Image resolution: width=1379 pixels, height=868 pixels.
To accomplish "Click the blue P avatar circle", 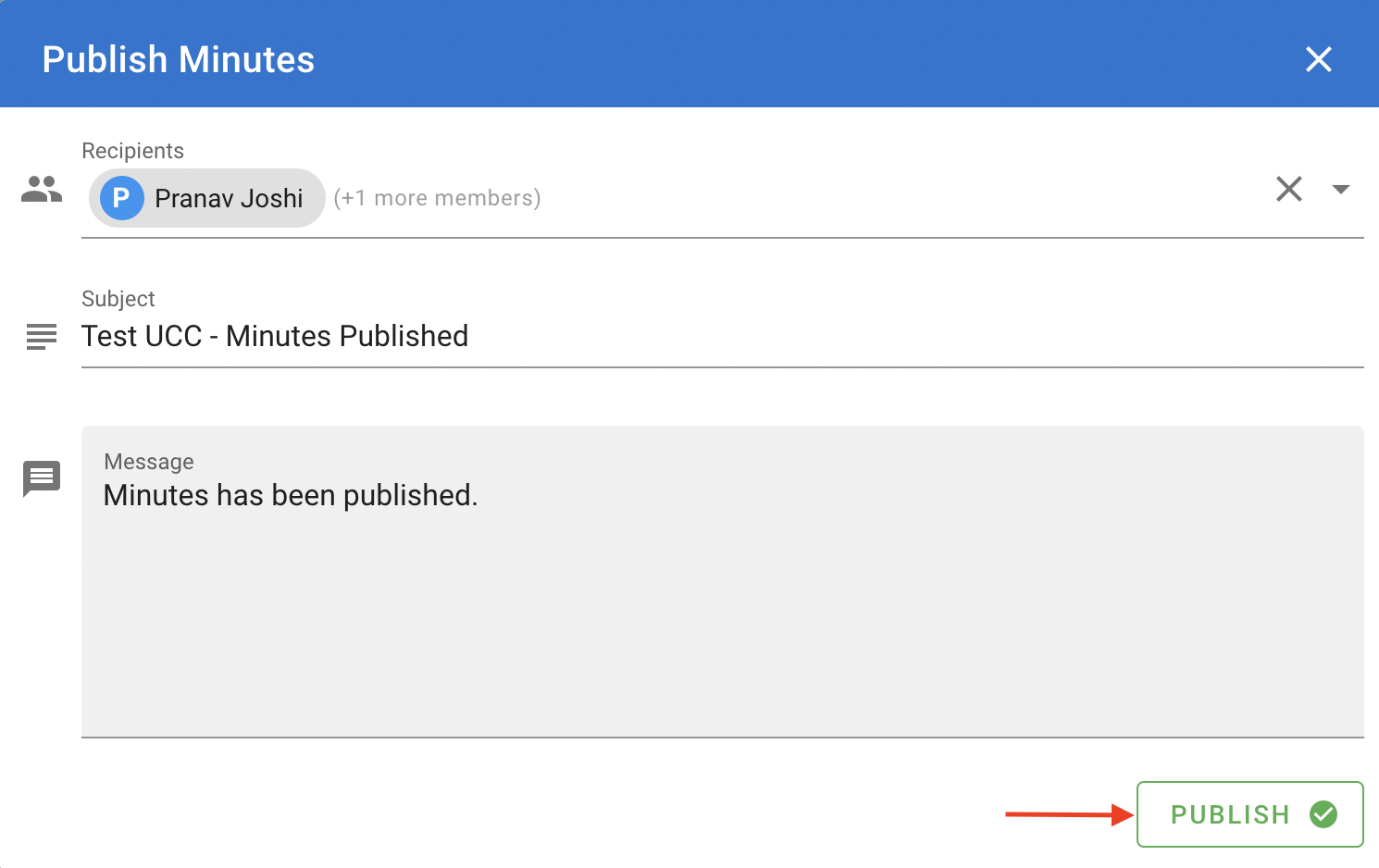I will [121, 198].
